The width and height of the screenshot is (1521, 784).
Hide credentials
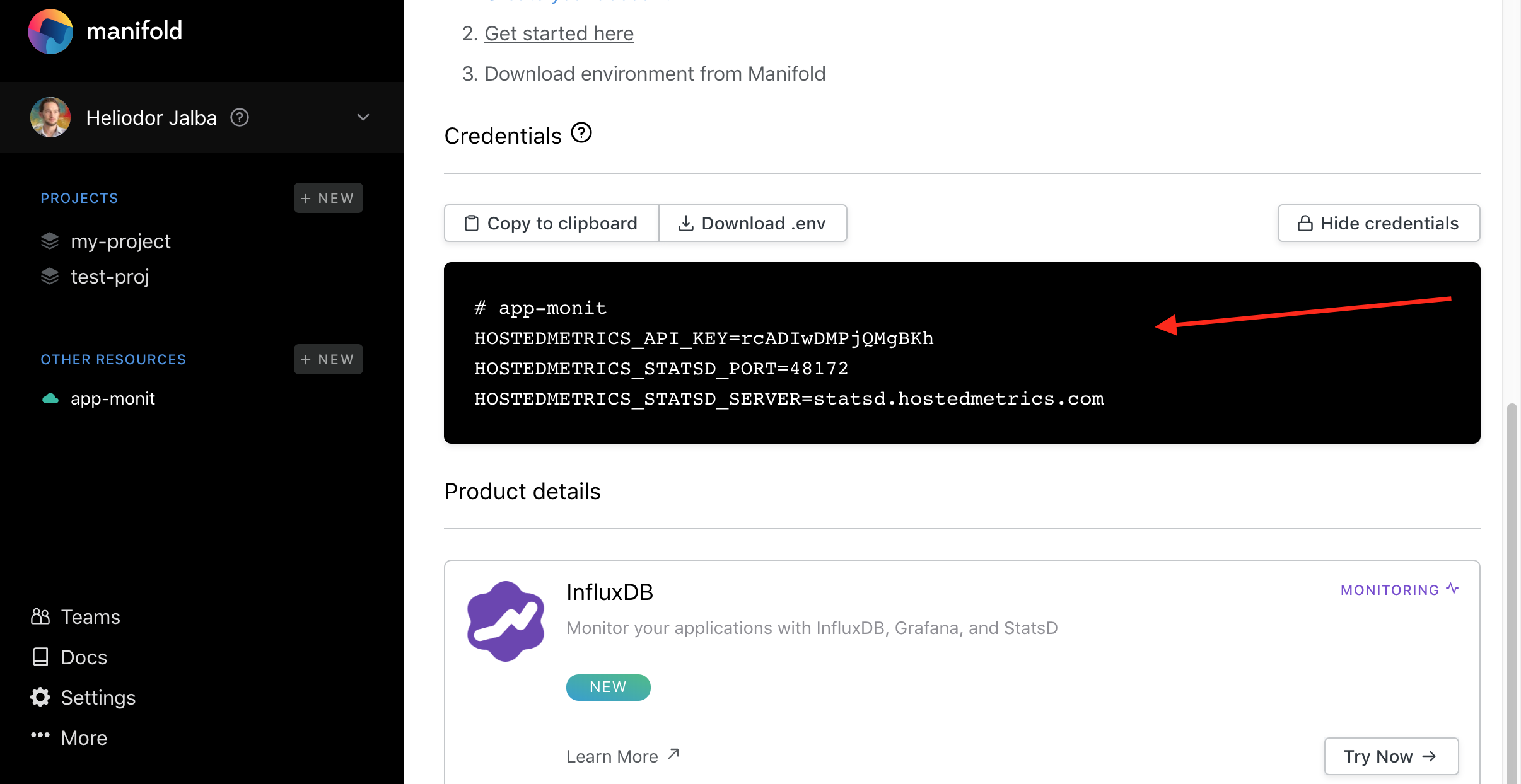coord(1378,223)
